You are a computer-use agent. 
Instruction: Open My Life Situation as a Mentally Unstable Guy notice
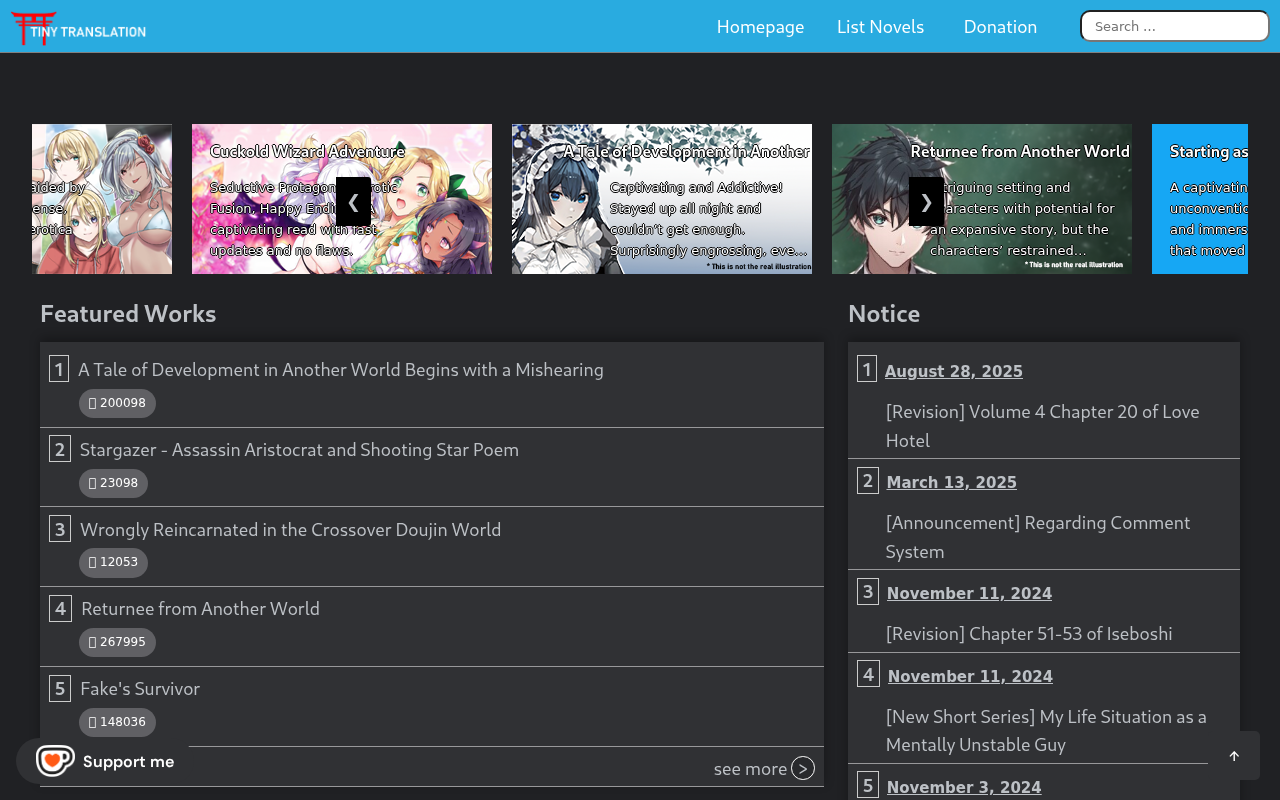pos(1046,730)
